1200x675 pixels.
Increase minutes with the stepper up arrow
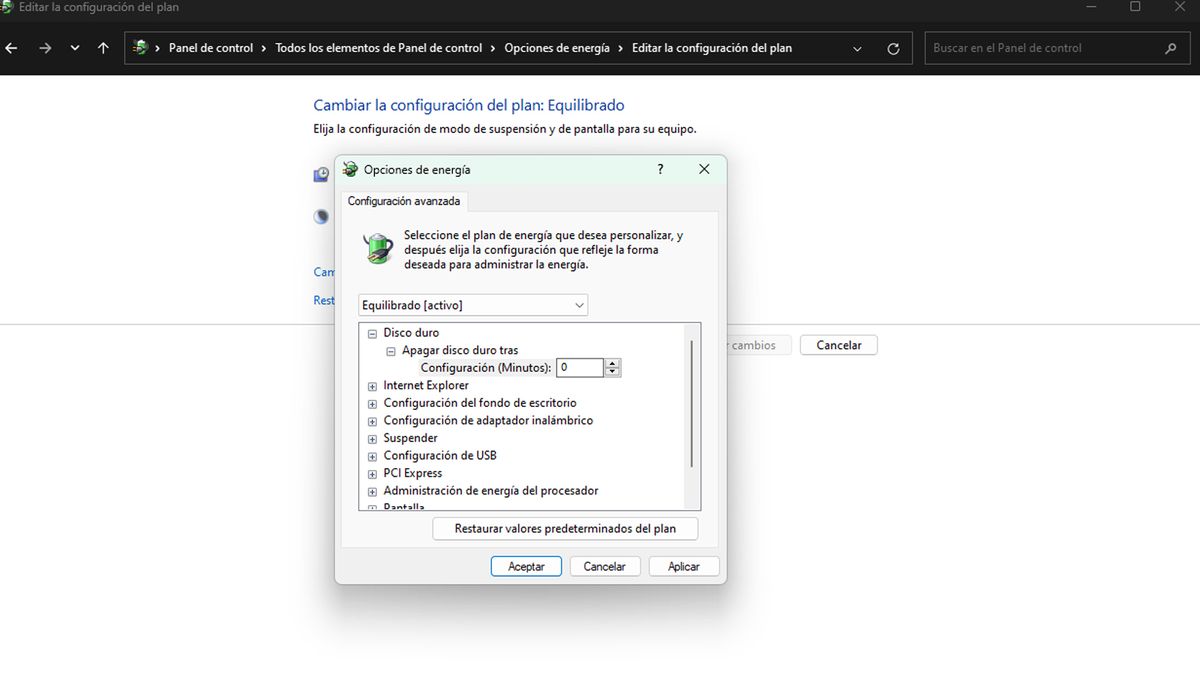coord(612,363)
